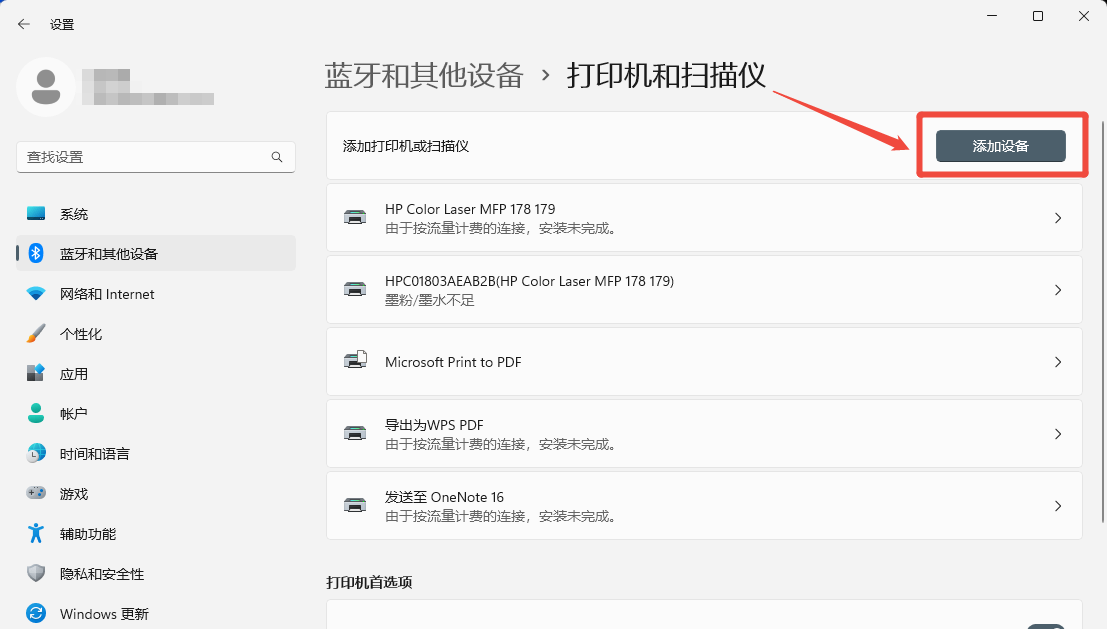This screenshot has height=629, width=1107.
Task: Click the 打印机和扫描仪 page title
Action: (666, 76)
